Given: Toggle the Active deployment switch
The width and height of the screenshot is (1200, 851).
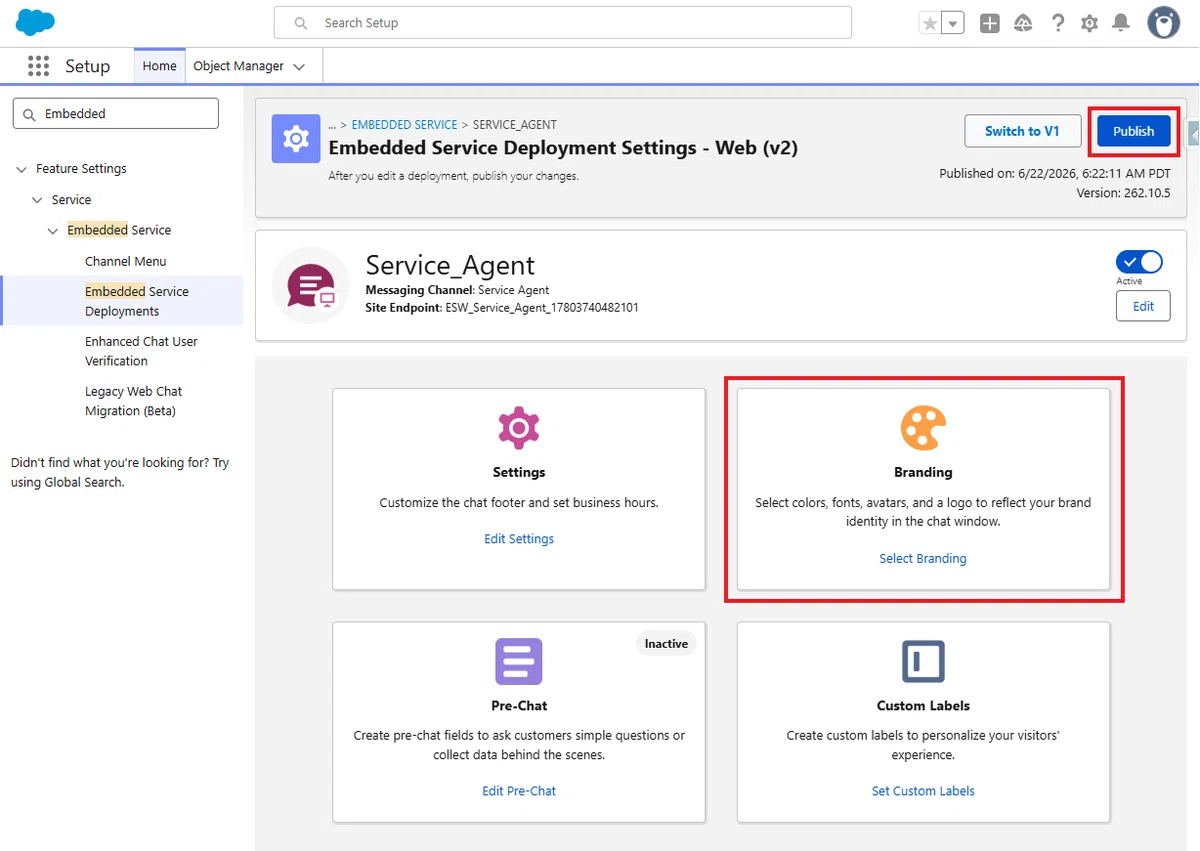Looking at the screenshot, I should pyautogui.click(x=1139, y=262).
